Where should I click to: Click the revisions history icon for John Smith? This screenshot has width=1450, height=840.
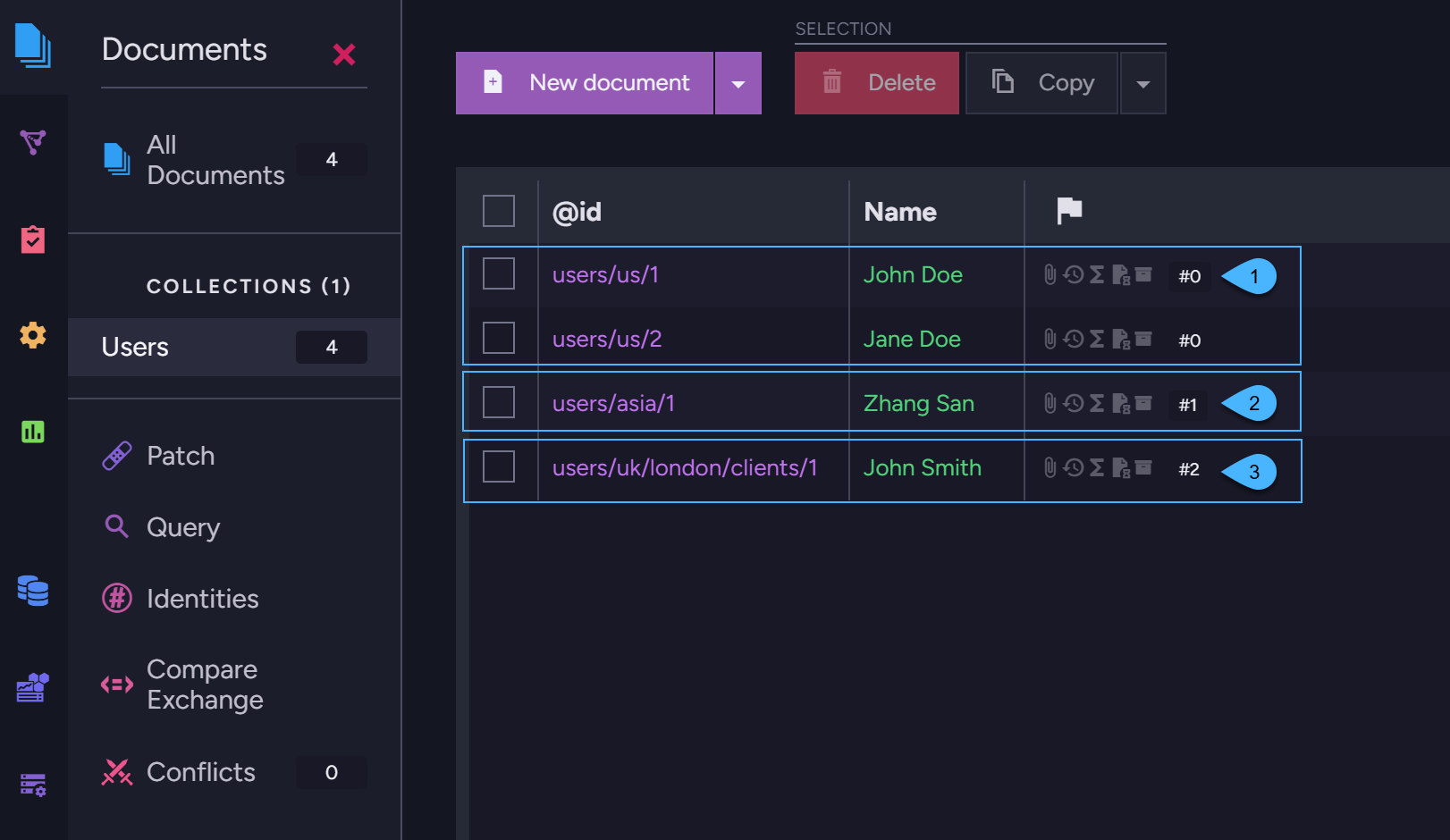(x=1074, y=467)
